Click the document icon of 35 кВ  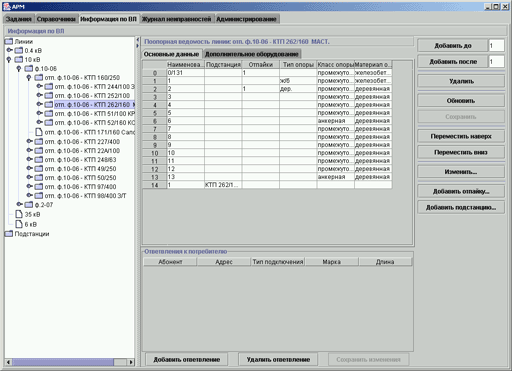pyautogui.click(x=19, y=214)
